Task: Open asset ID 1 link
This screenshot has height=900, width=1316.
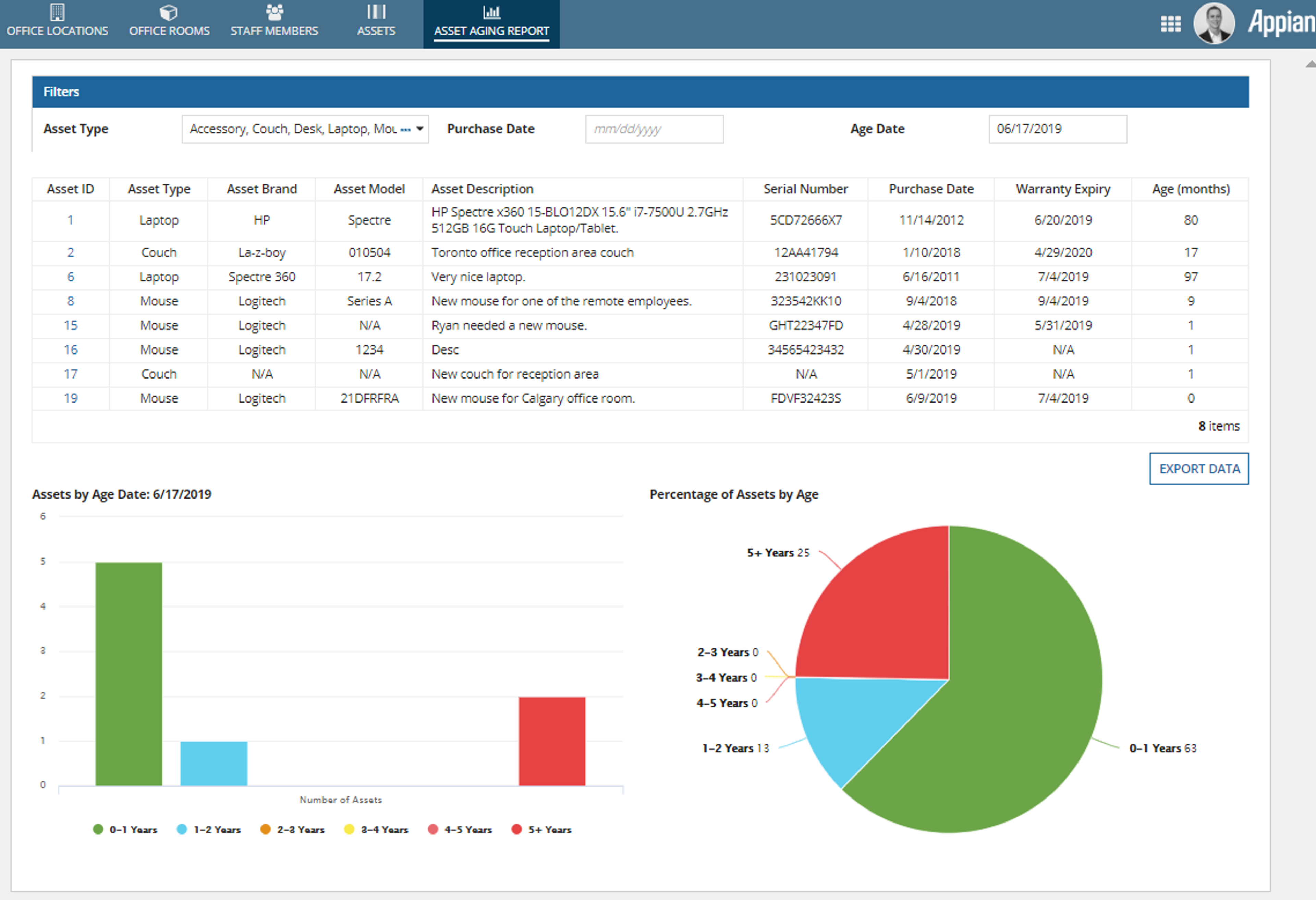Action: [x=70, y=220]
